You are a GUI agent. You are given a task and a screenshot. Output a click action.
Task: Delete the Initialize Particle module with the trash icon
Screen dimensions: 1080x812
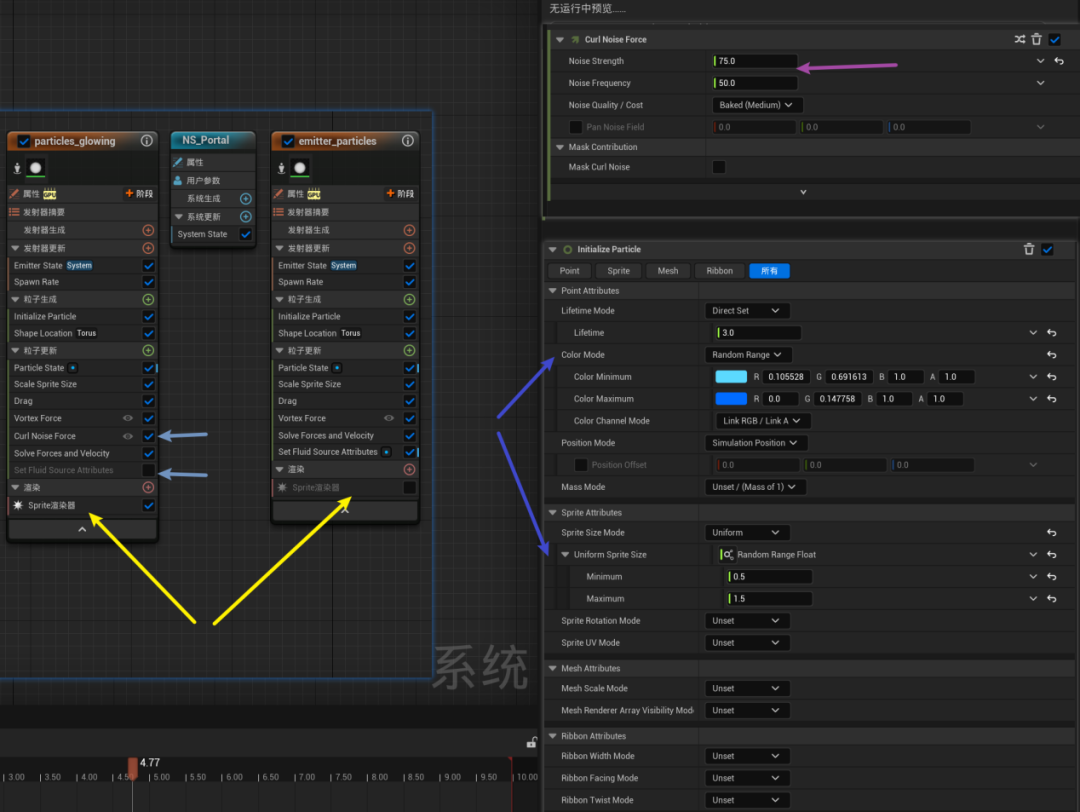tap(1029, 249)
